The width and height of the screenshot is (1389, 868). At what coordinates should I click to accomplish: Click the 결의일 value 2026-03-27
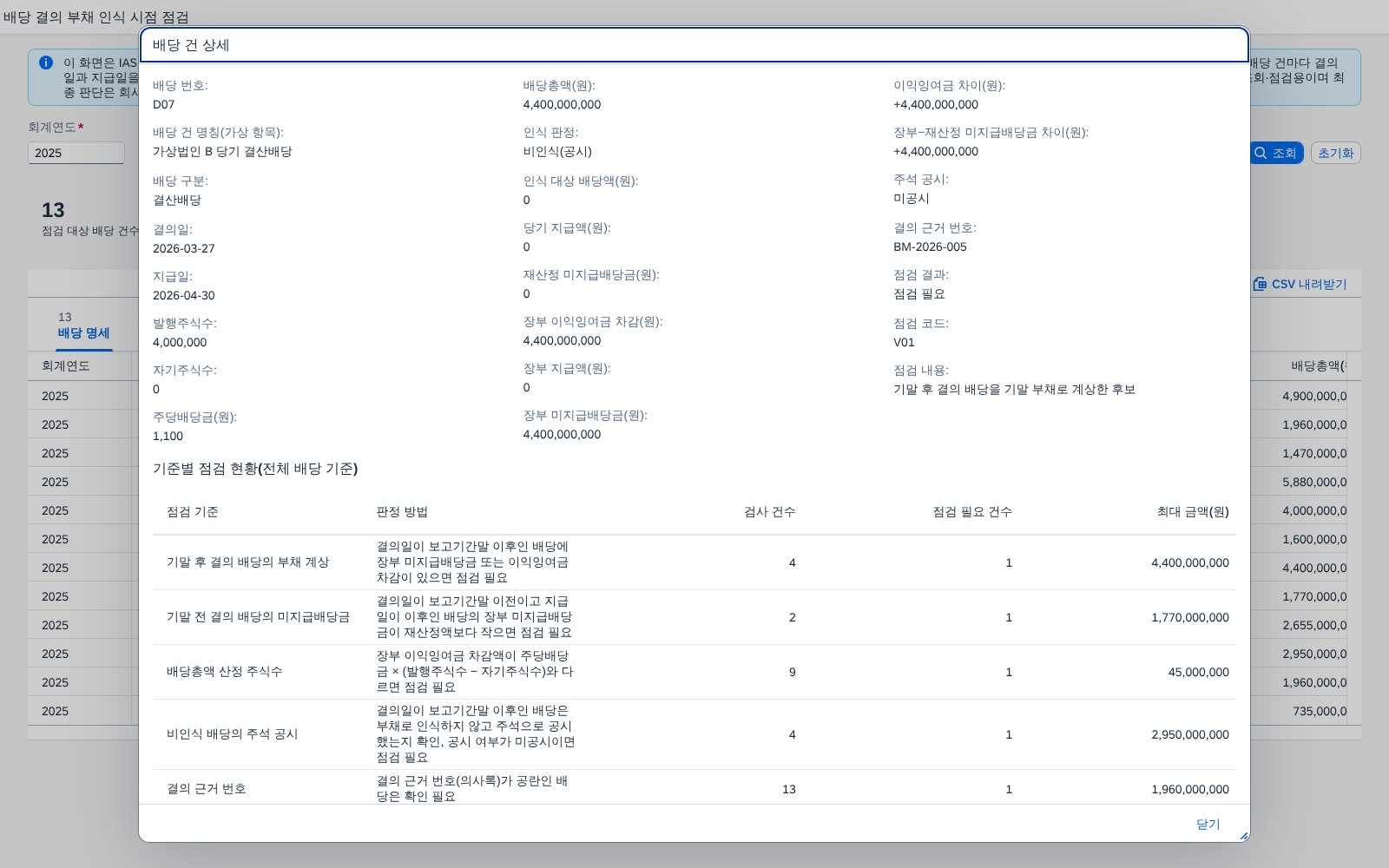click(184, 248)
